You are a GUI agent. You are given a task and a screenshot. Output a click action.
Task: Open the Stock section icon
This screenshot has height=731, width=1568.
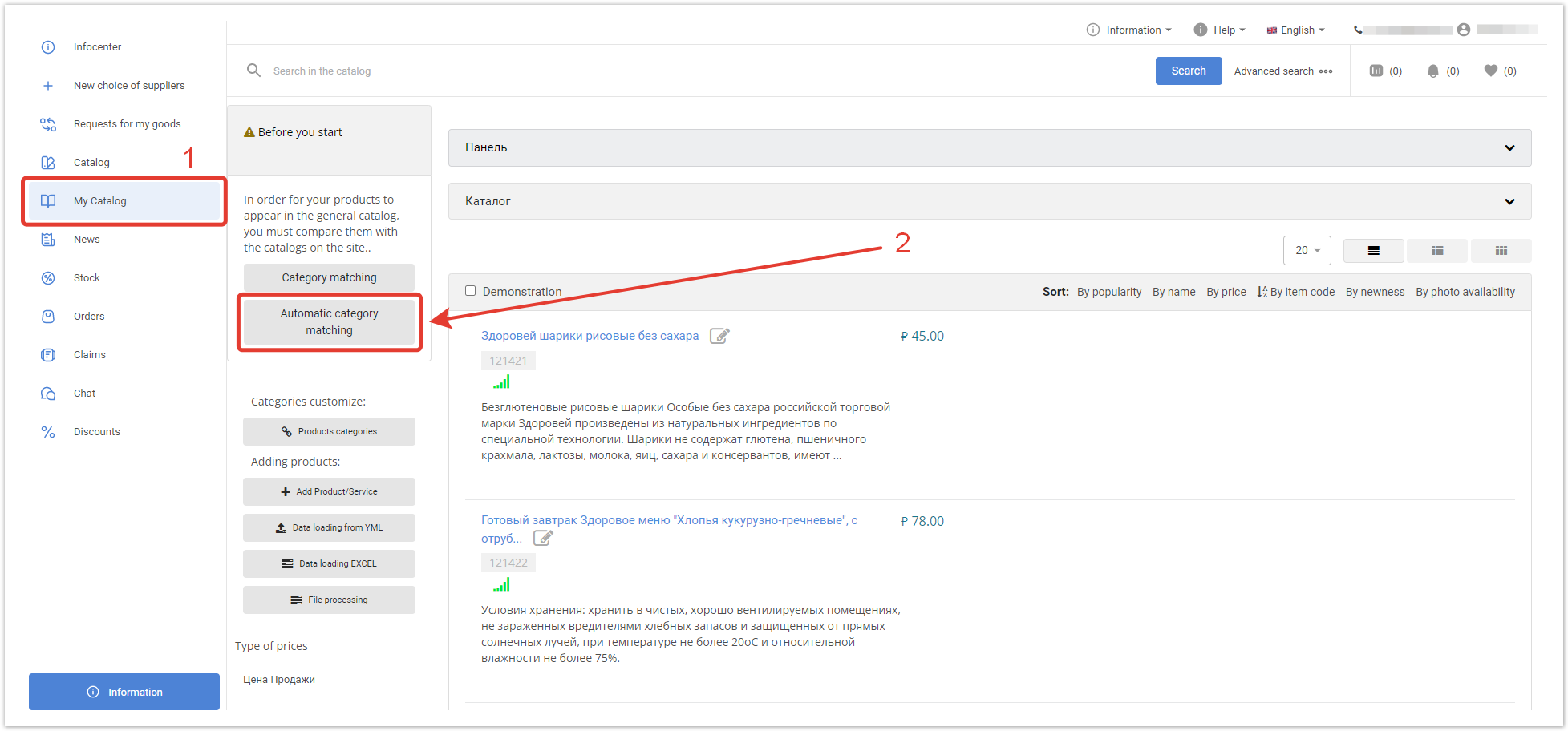[x=48, y=278]
